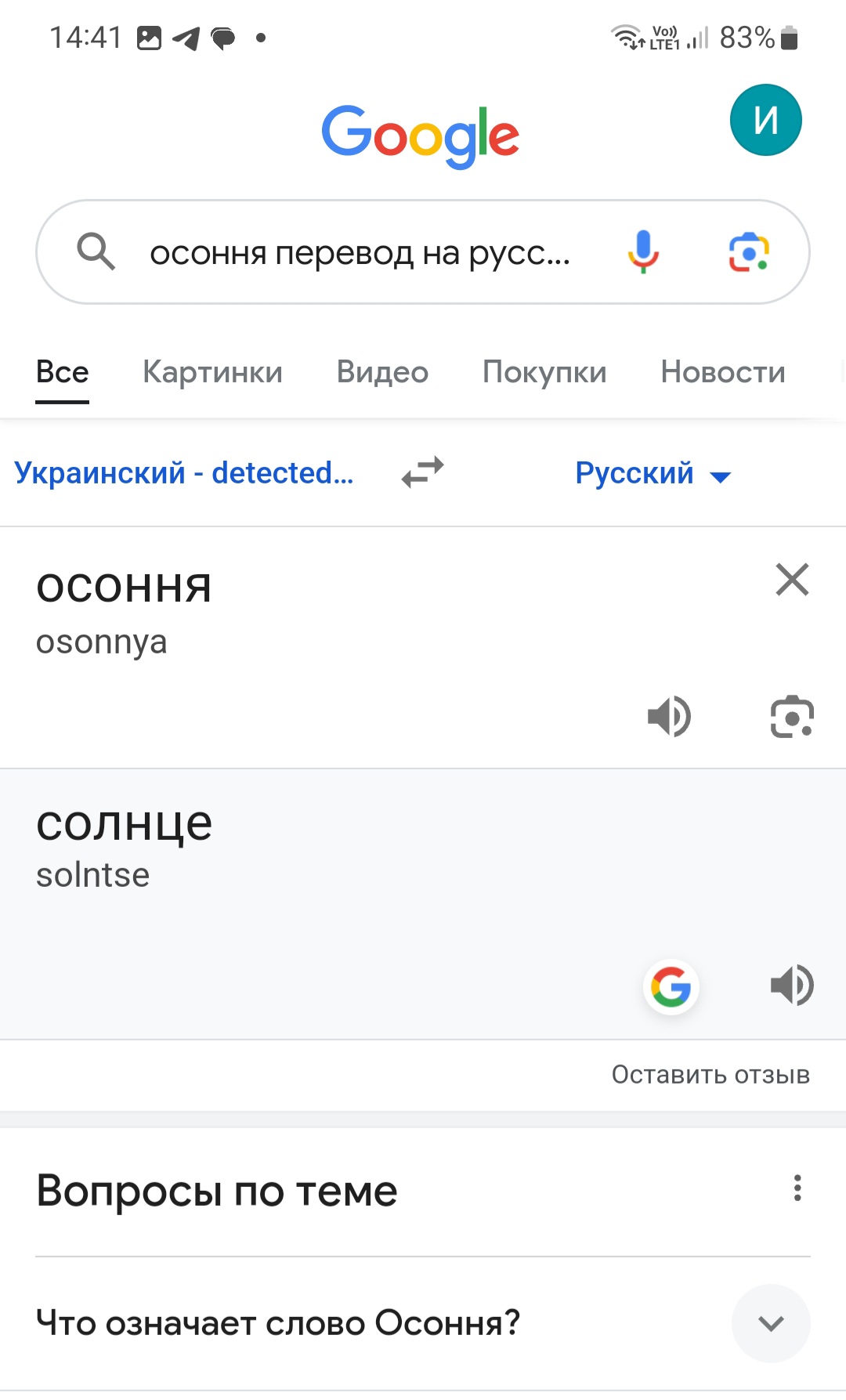This screenshot has width=846, height=1400.
Task: Tap the Google G button by the translation
Action: [x=671, y=986]
